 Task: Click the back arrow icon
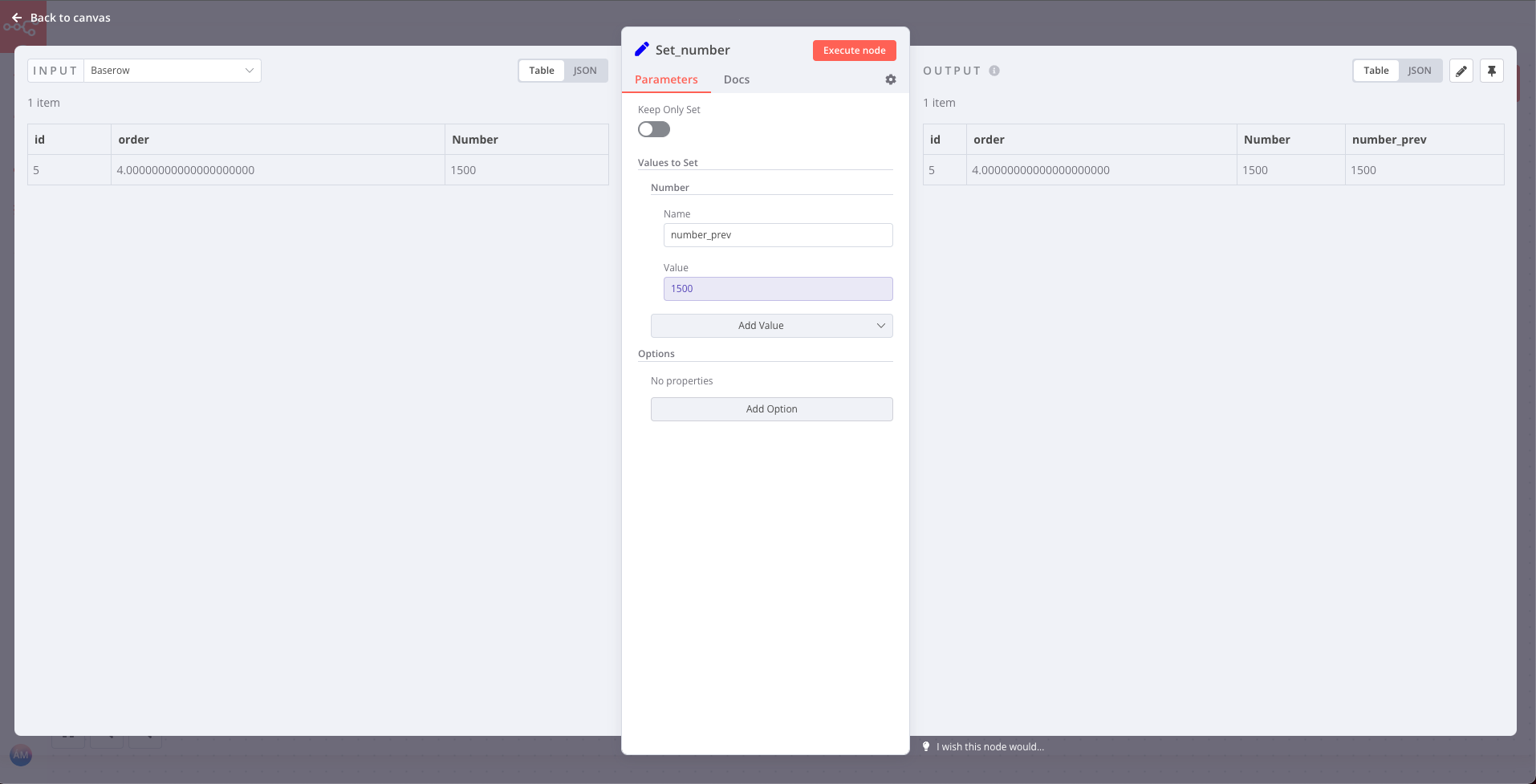17,18
